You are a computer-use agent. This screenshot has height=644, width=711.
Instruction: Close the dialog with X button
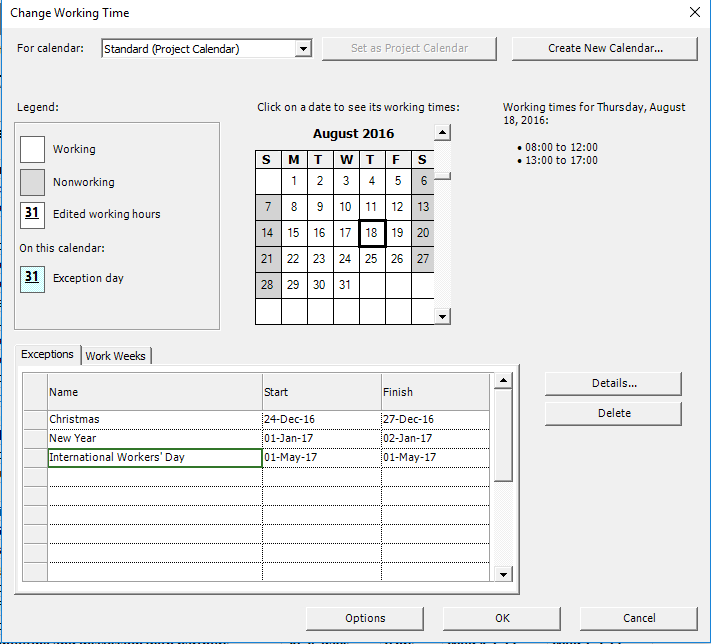pos(695,12)
